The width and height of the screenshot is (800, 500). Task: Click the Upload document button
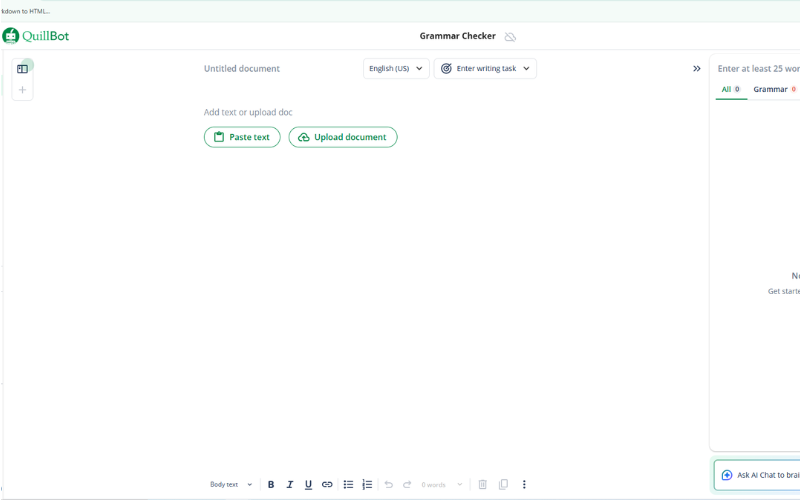[x=343, y=137]
